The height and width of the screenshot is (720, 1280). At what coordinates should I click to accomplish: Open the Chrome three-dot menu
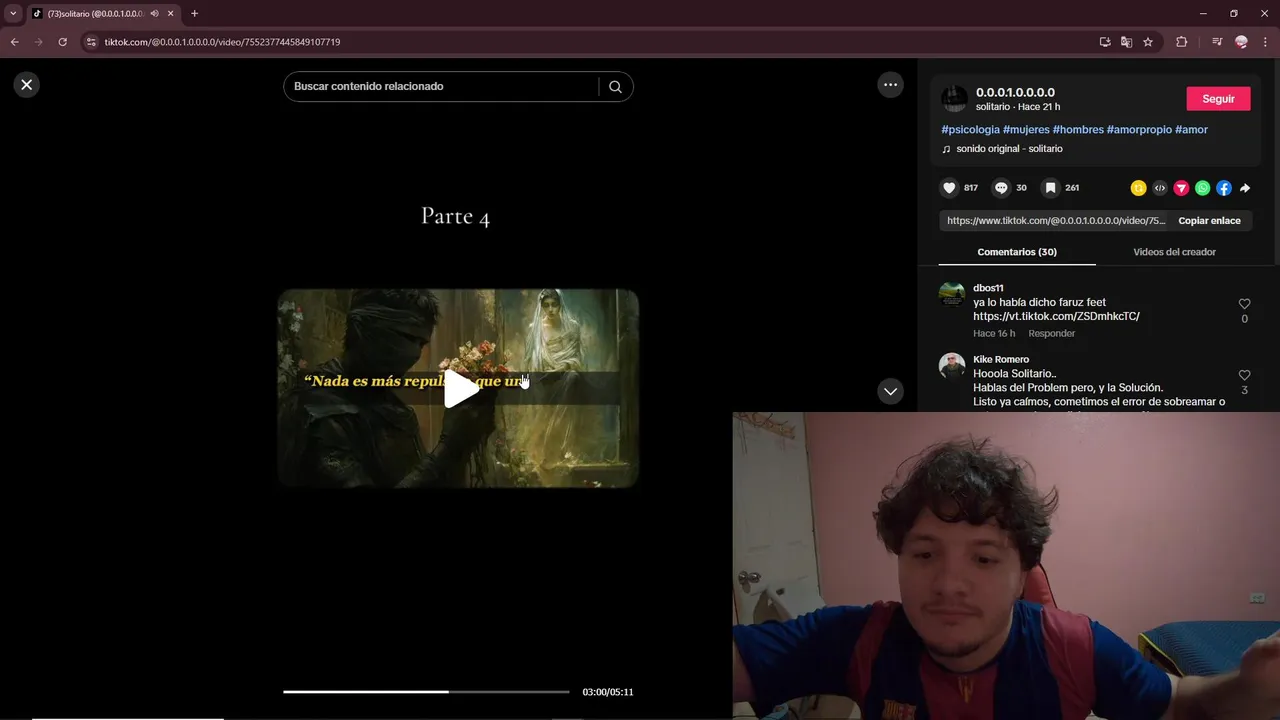(1266, 42)
